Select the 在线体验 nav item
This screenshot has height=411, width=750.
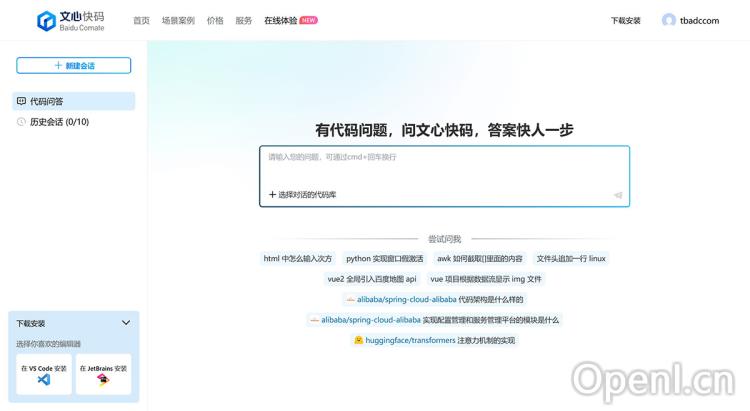[281, 21]
